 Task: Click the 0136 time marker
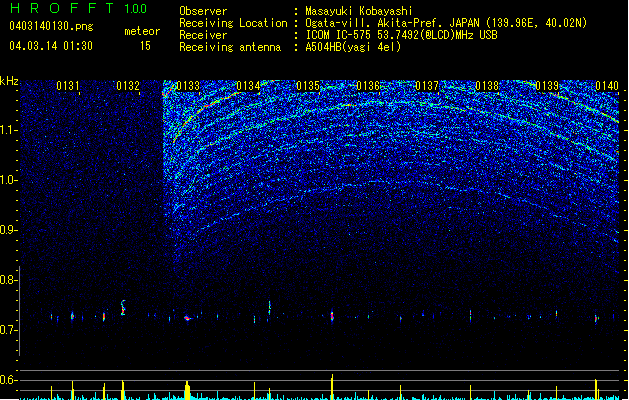point(368,86)
